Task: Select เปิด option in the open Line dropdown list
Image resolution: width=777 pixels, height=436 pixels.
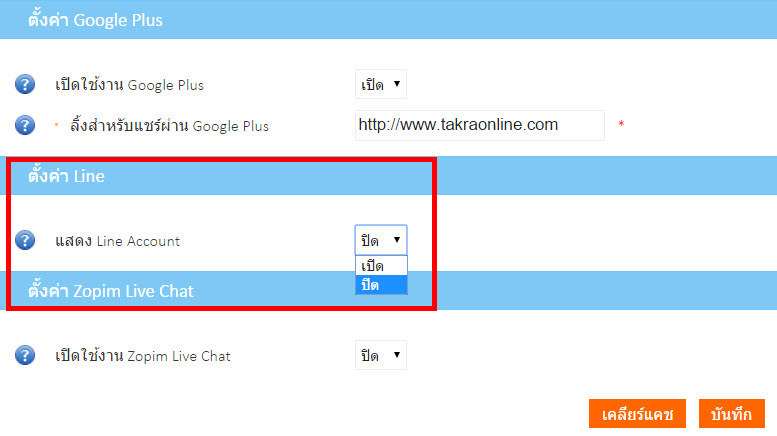Action: 381,266
